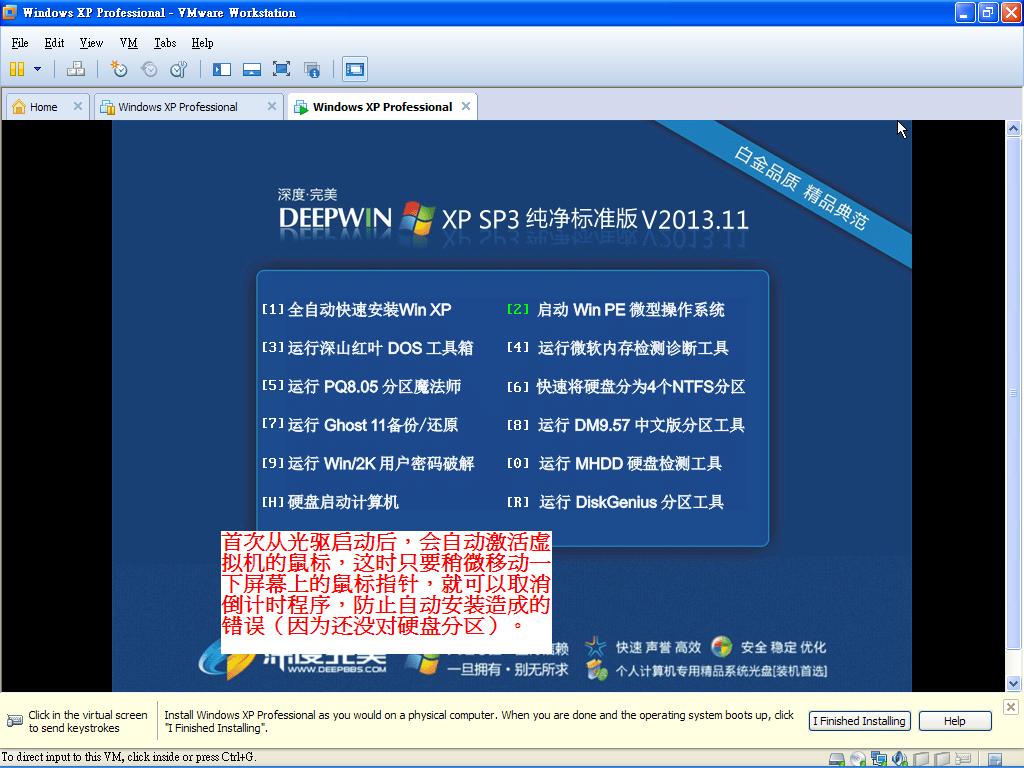Choose option [5] run PQ8.05 partition magic
The height and width of the screenshot is (768, 1024).
click(361, 387)
